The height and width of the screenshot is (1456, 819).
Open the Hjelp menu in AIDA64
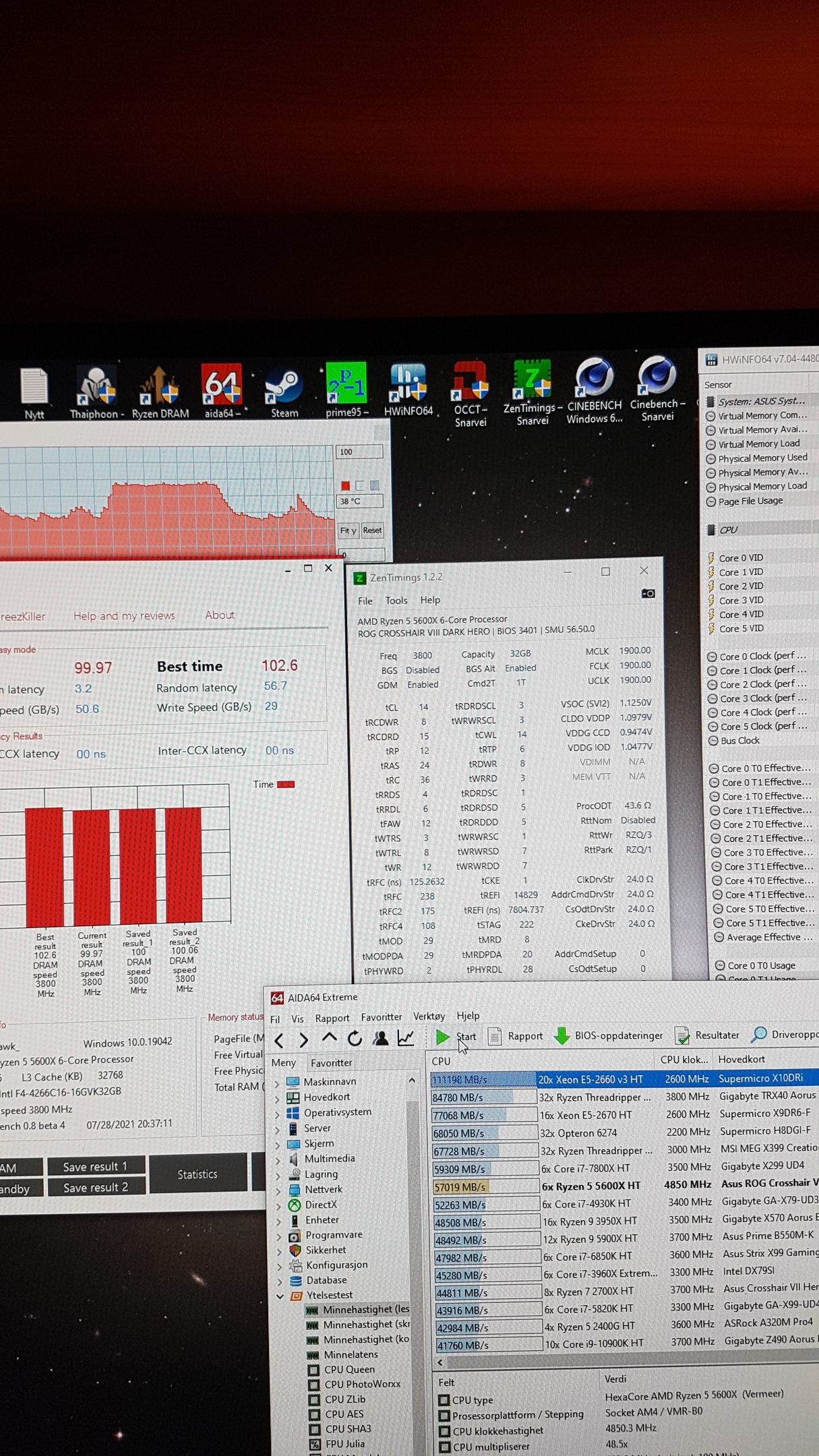point(468,1016)
